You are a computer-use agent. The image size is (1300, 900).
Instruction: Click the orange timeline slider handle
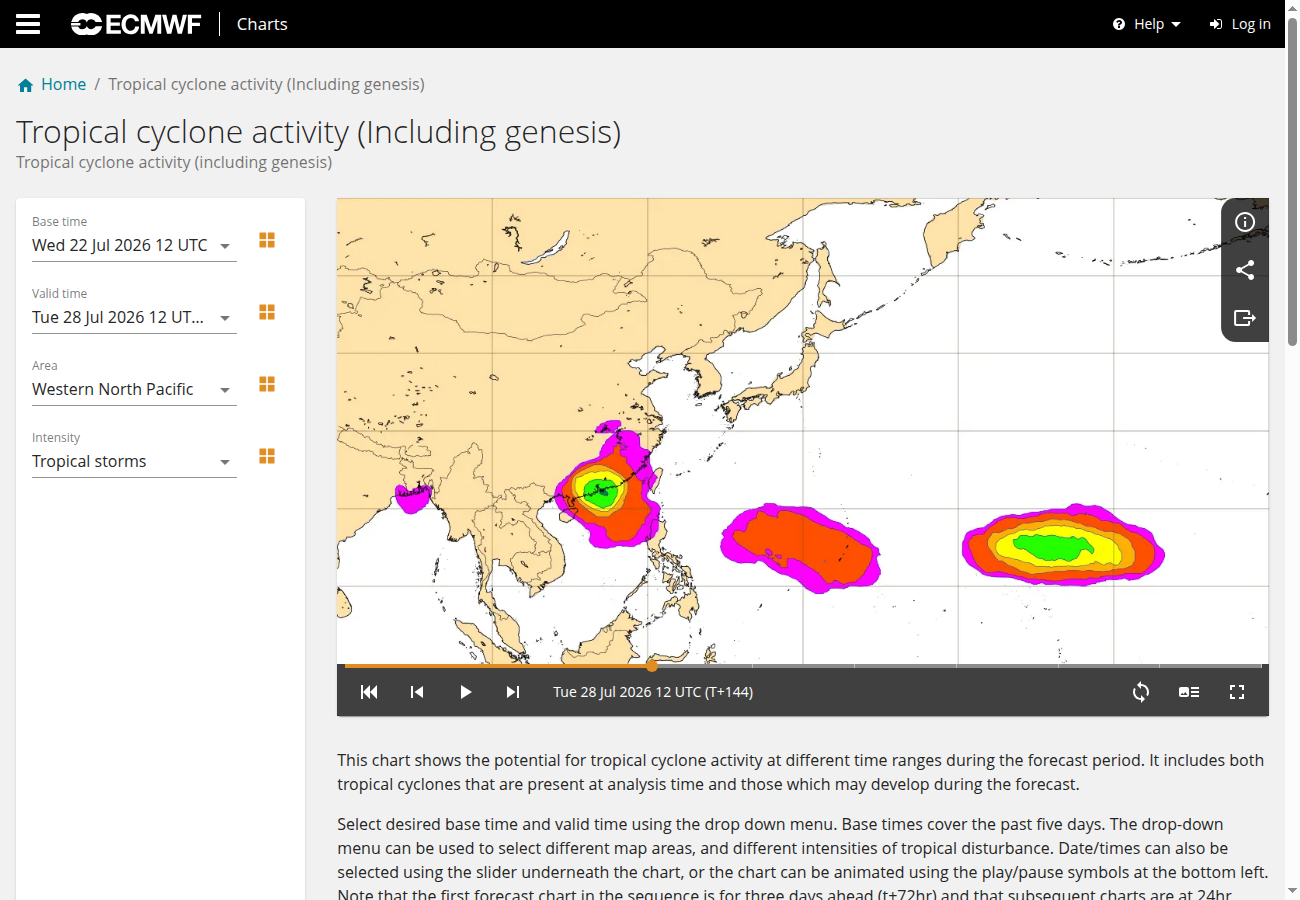652,665
